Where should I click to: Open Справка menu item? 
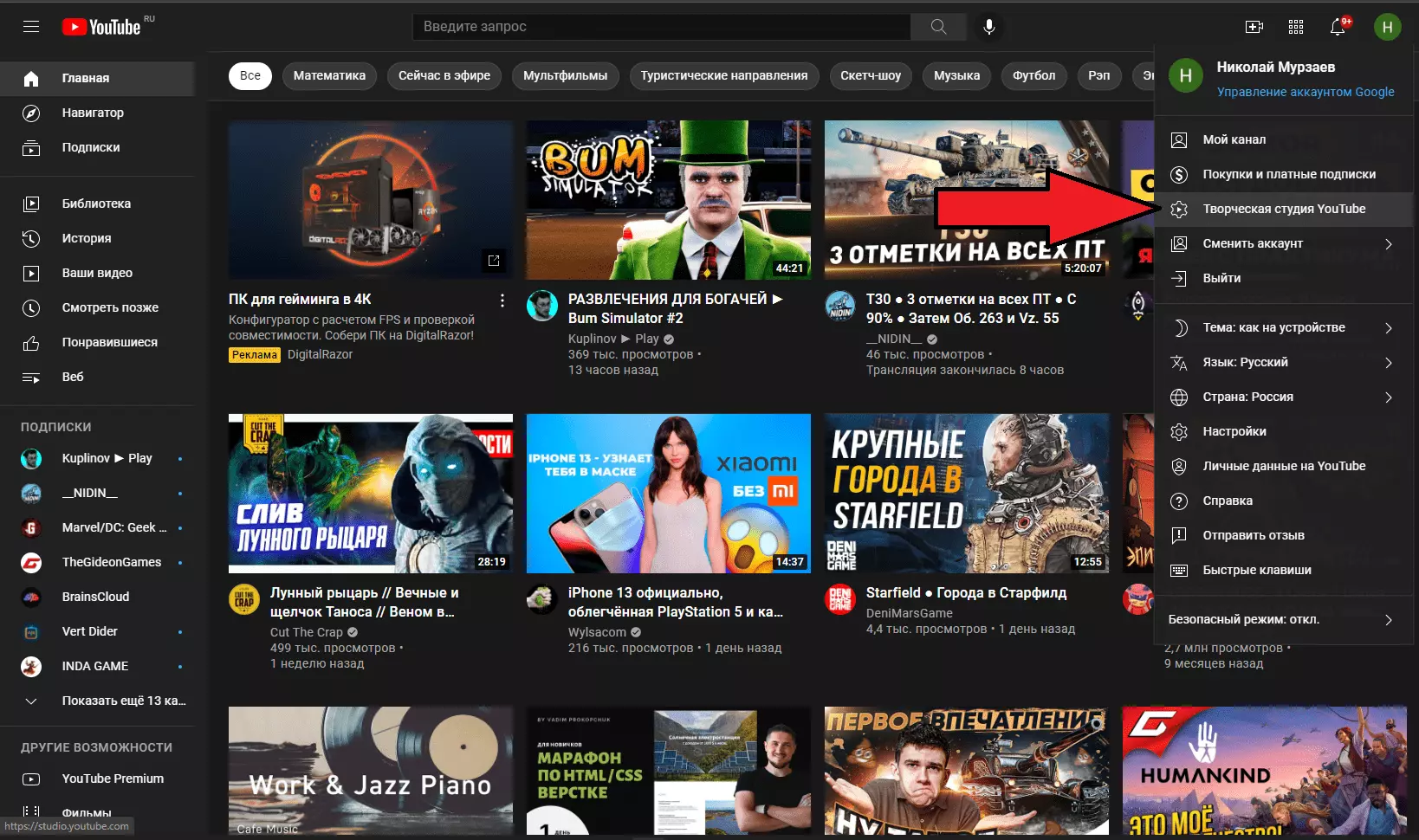(x=1284, y=501)
